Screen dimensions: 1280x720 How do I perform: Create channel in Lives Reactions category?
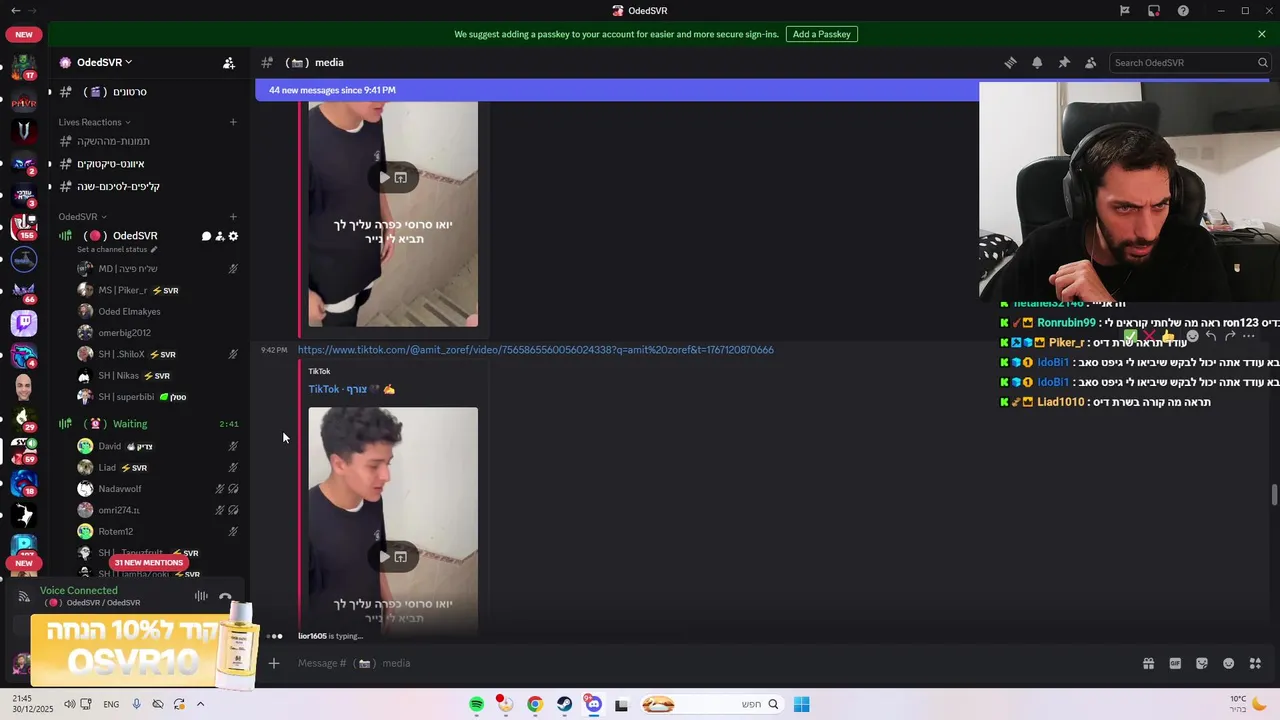click(x=233, y=122)
